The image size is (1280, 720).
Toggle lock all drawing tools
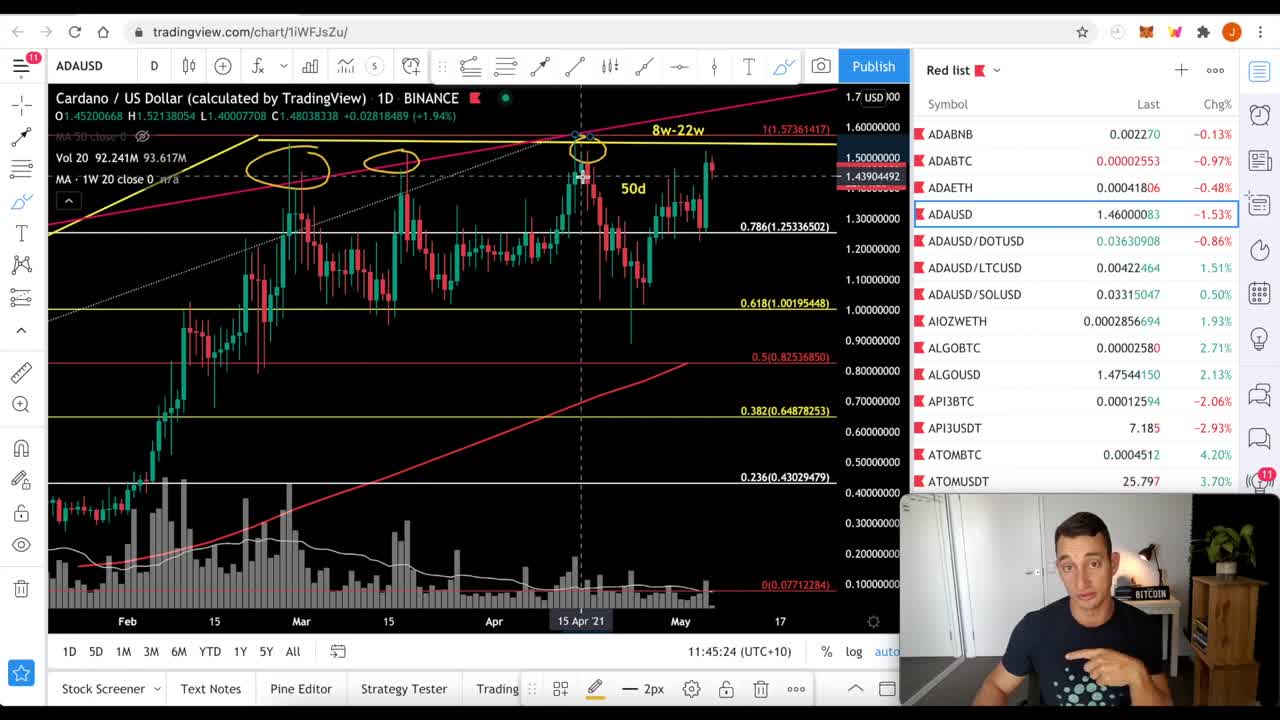pos(21,513)
